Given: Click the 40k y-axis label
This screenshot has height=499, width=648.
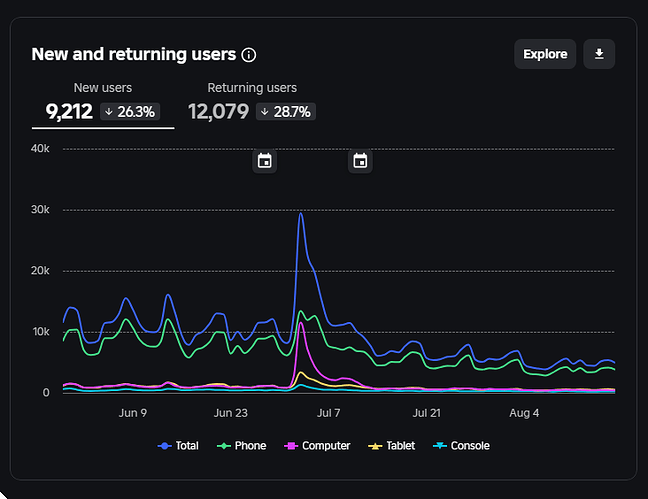Looking at the screenshot, I should (x=40, y=148).
